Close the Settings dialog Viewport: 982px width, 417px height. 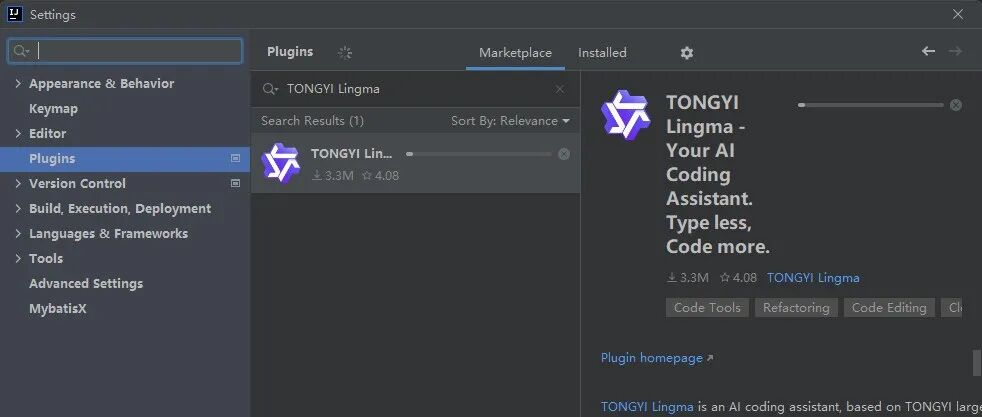958,14
